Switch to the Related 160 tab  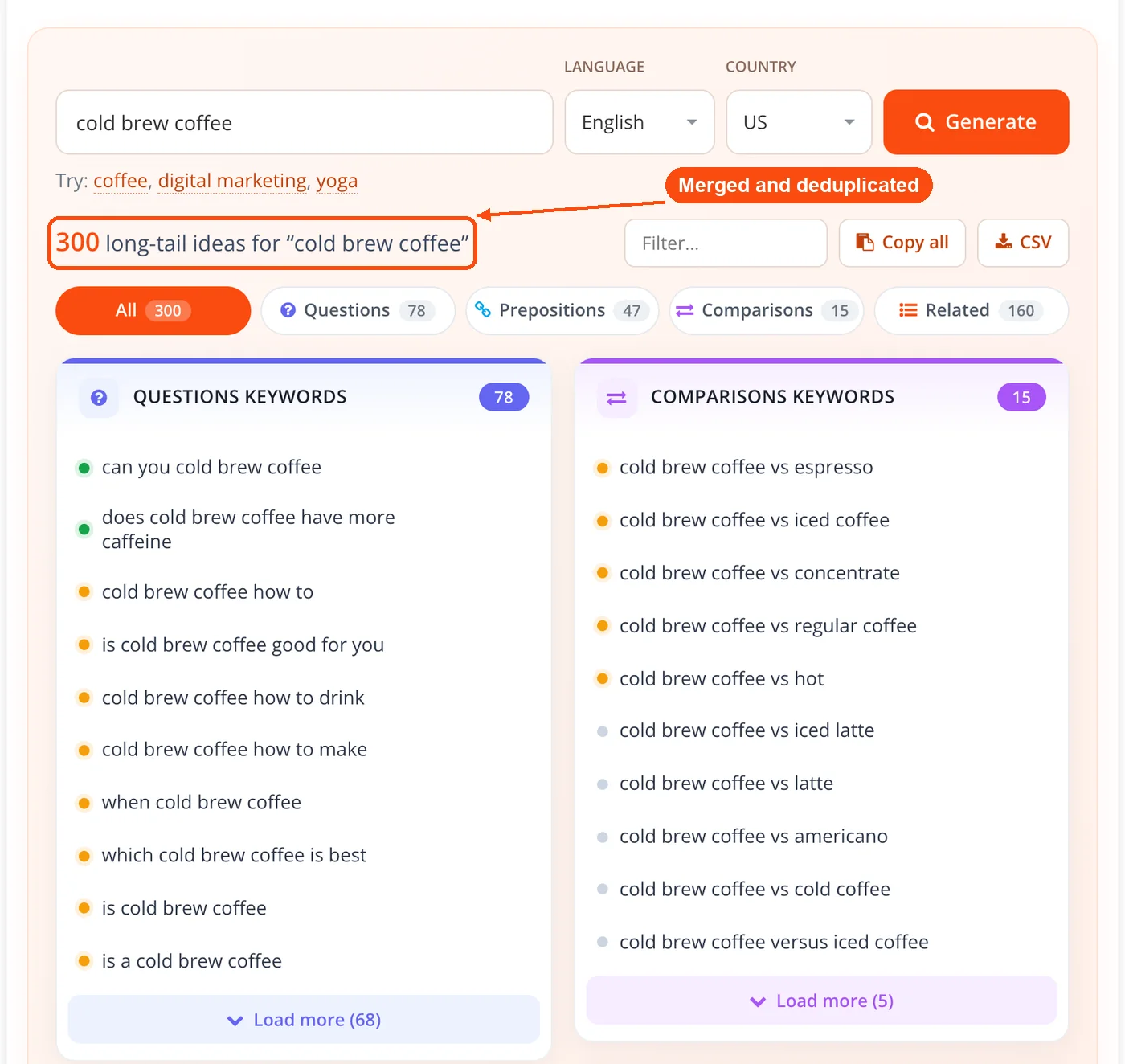coord(972,310)
